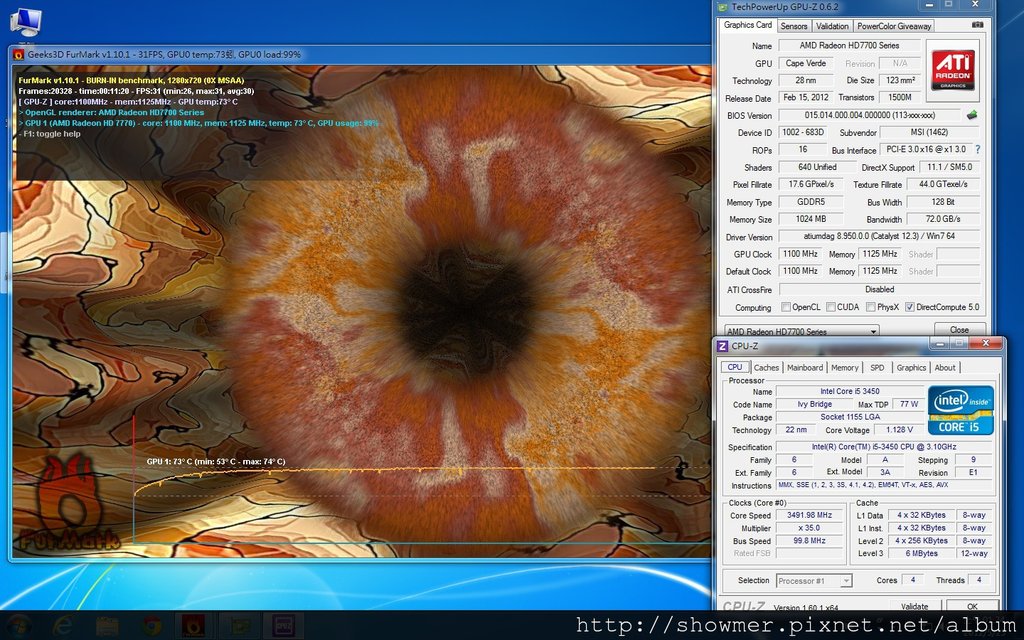Click the BIOS save chip icon in GPU-Z
Screen dimensions: 1024x640
click(x=972, y=115)
